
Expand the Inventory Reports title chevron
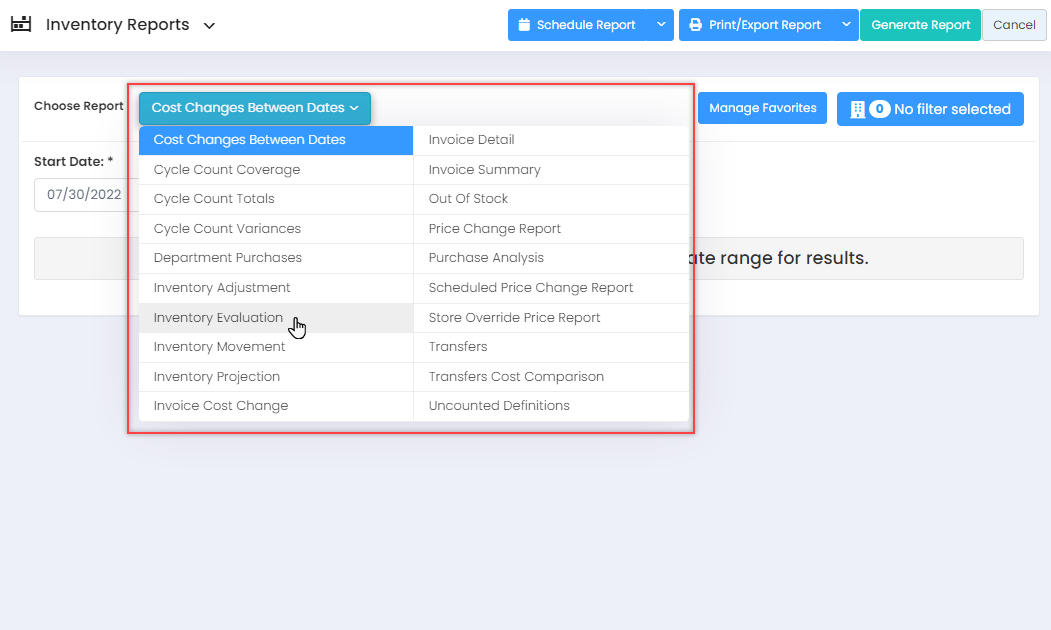tap(209, 26)
